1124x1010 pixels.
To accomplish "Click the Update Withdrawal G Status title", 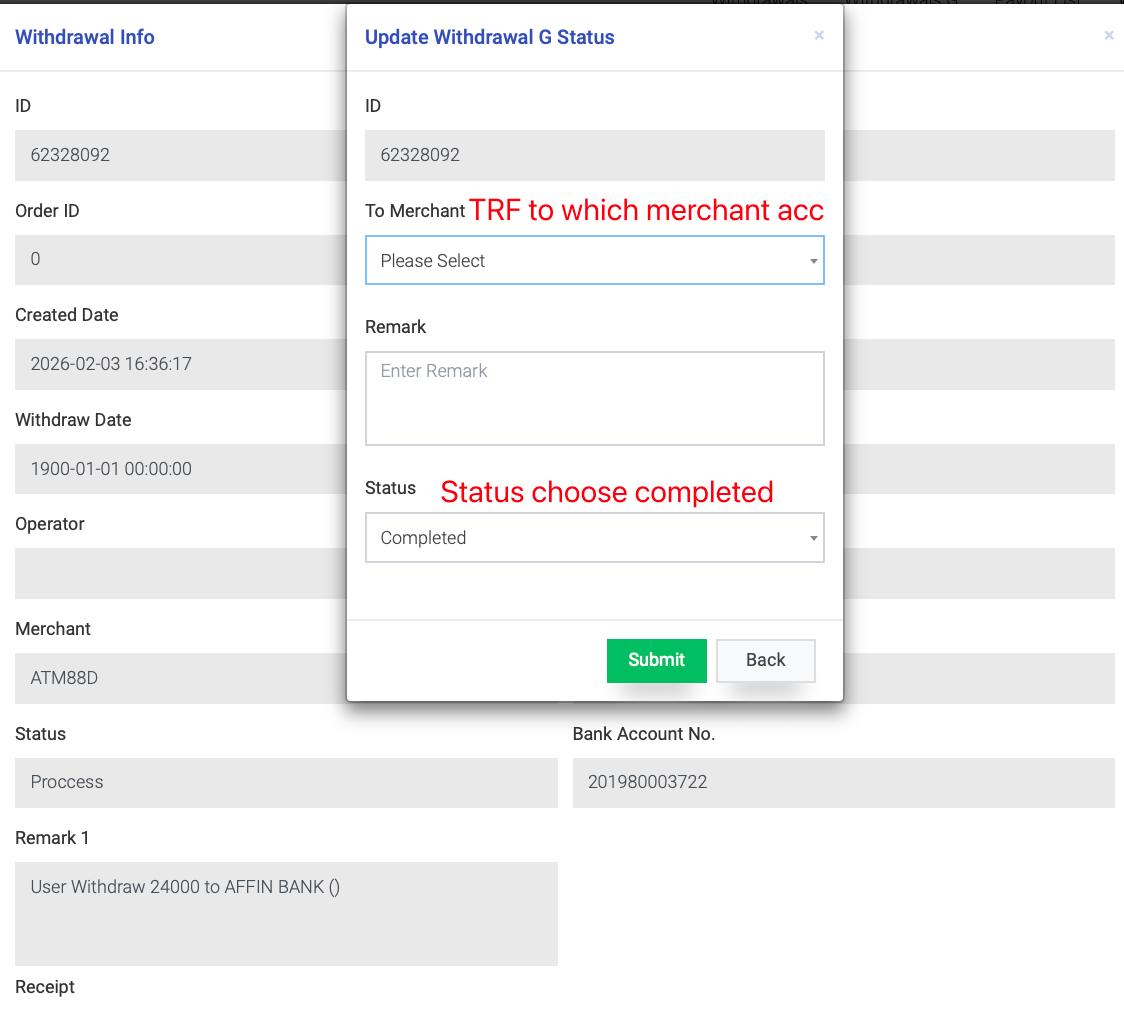I will click(x=489, y=37).
